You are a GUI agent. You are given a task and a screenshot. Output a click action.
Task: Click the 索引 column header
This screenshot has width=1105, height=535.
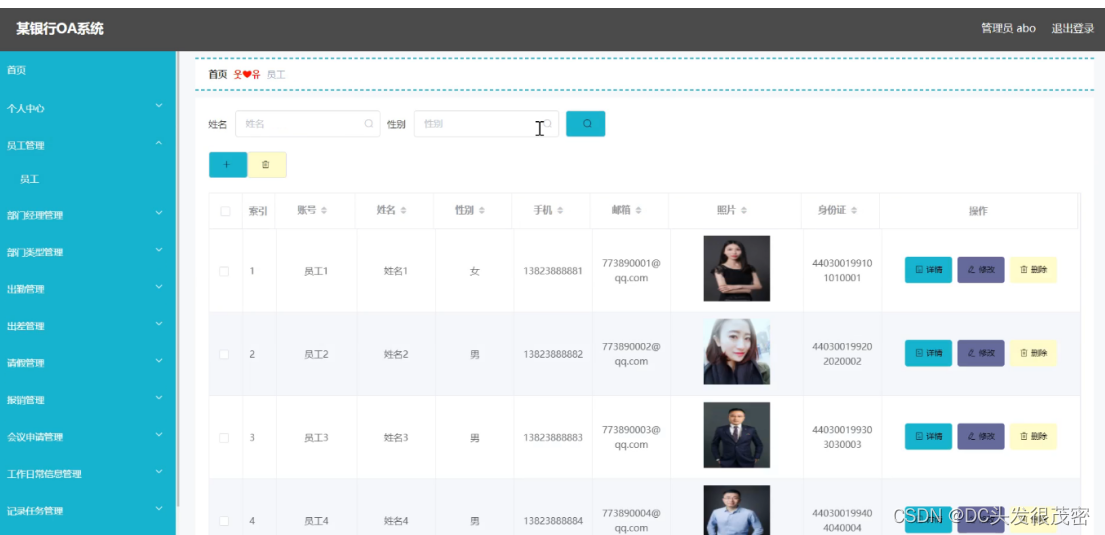[x=258, y=211]
